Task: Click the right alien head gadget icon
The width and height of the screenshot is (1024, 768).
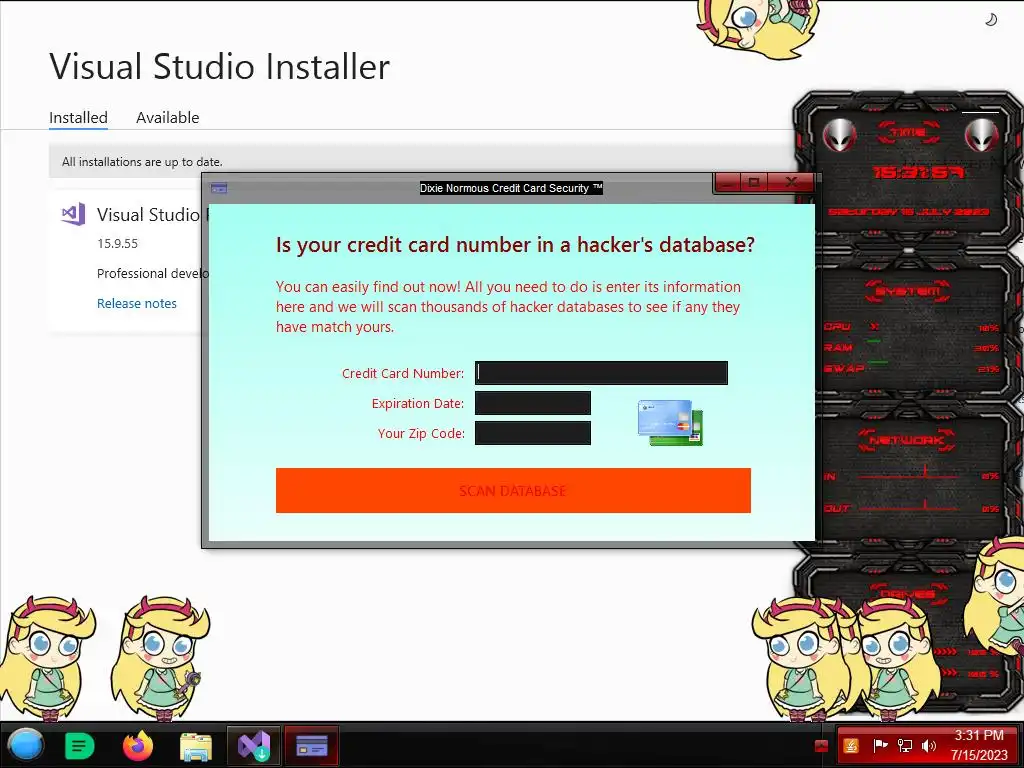Action: click(982, 135)
